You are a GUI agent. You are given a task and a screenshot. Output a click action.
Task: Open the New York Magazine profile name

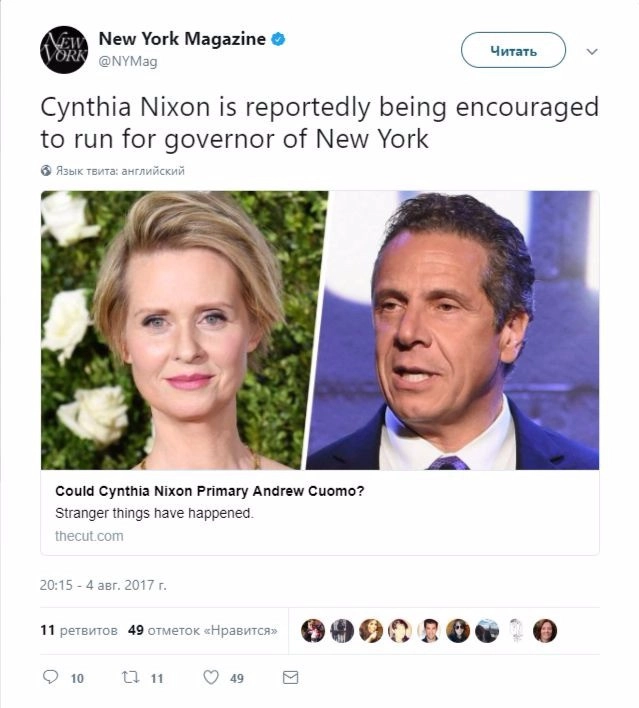(x=182, y=39)
